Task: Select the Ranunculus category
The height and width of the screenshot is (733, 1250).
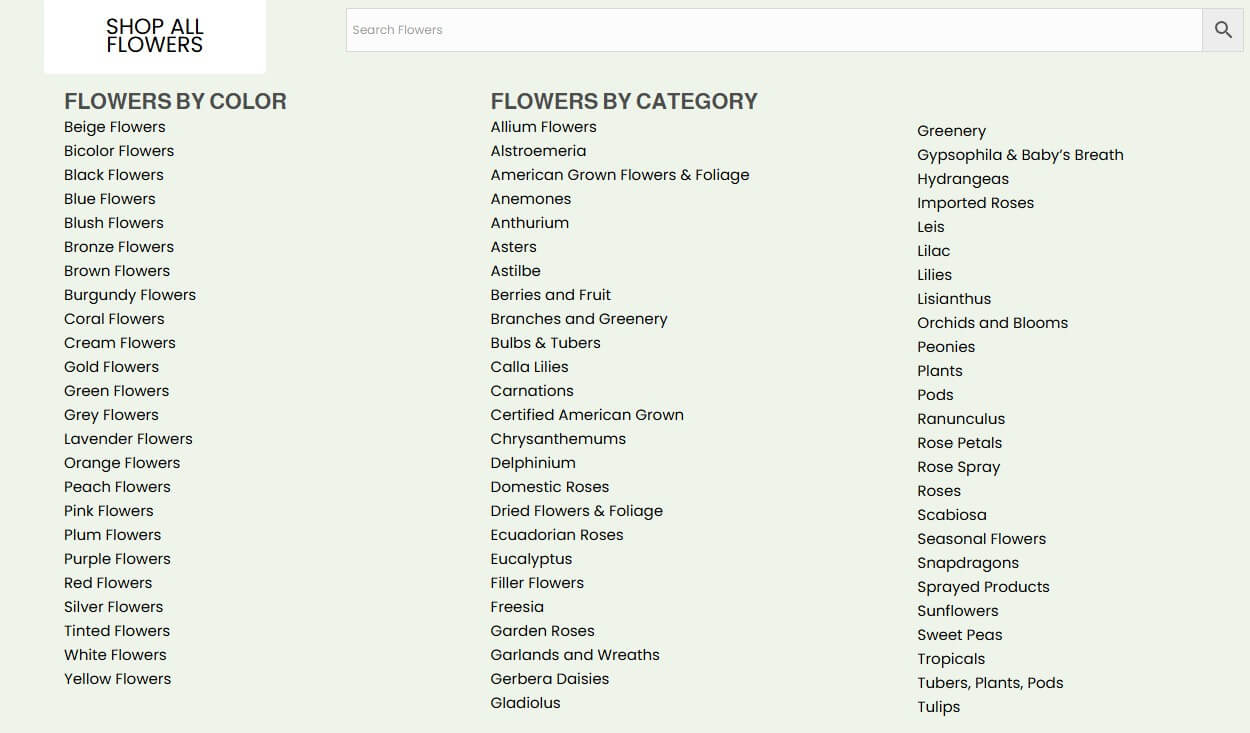Action: (x=961, y=419)
